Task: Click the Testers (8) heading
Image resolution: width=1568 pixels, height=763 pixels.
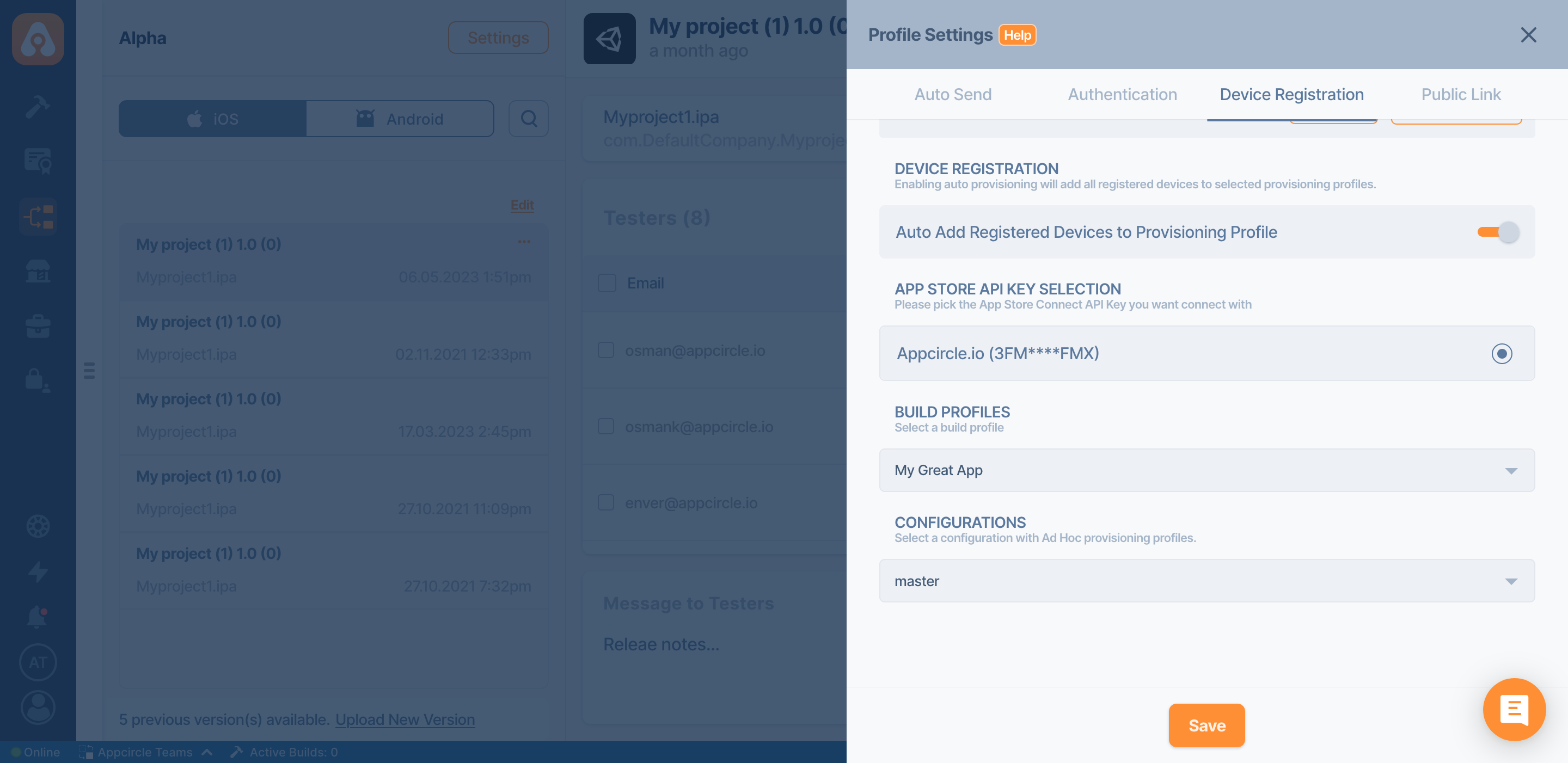Action: coord(657,218)
